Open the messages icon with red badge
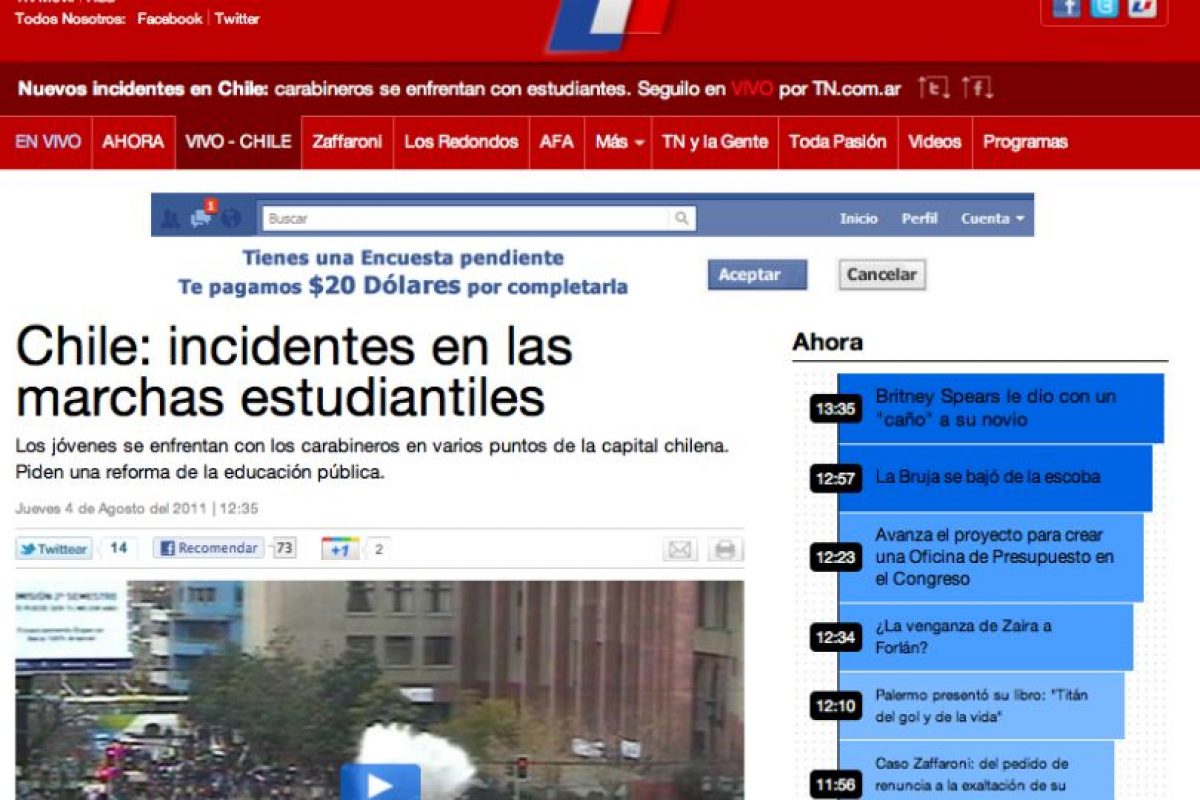1200x800 pixels. (x=203, y=215)
